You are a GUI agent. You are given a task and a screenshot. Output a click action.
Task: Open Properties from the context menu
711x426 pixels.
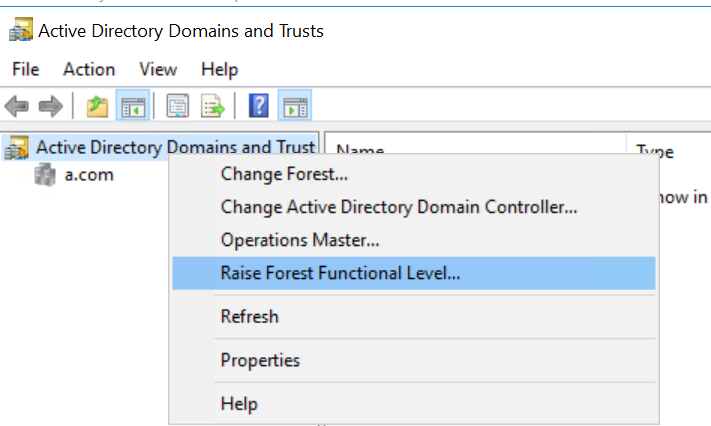(x=414, y=360)
